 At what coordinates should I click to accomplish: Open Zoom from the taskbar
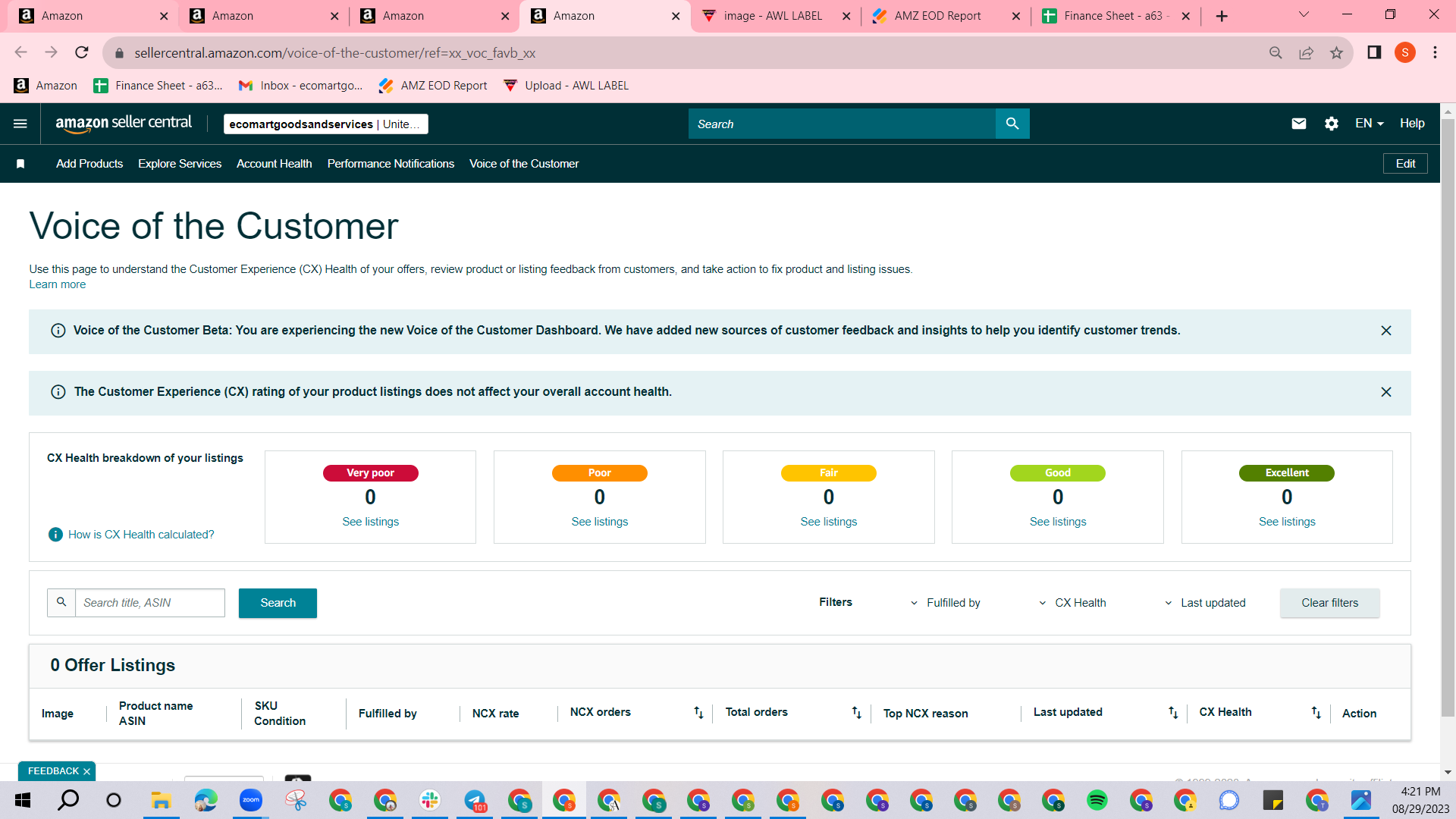[250, 800]
